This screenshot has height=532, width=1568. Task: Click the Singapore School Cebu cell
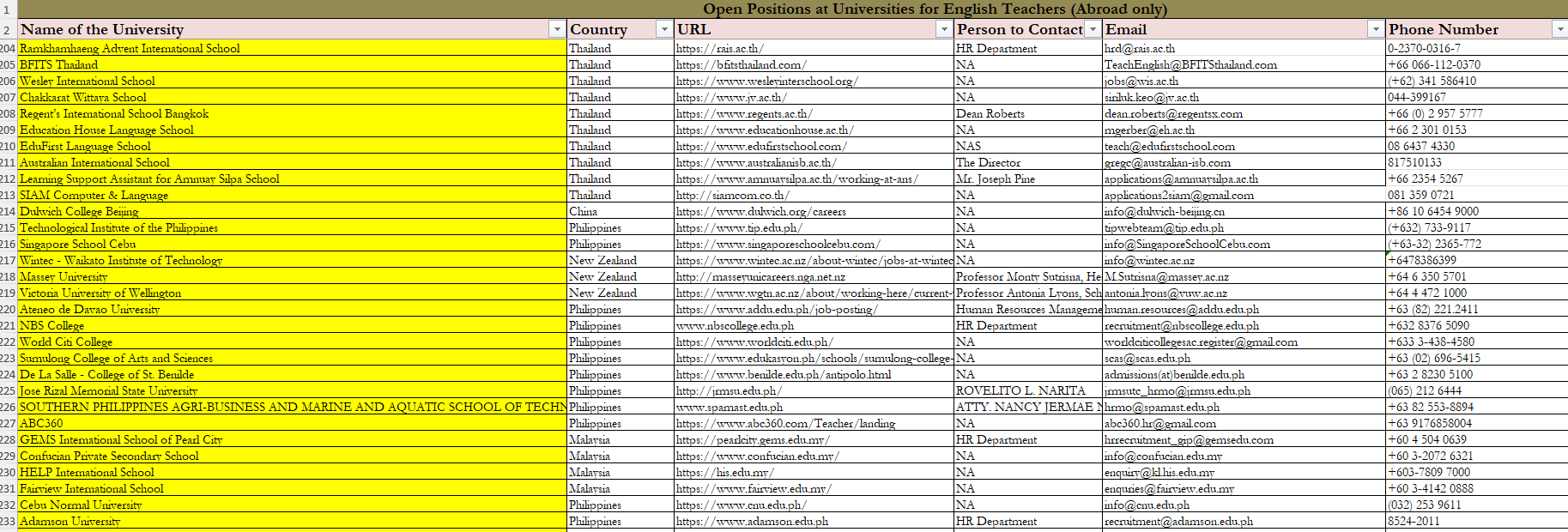tap(292, 244)
